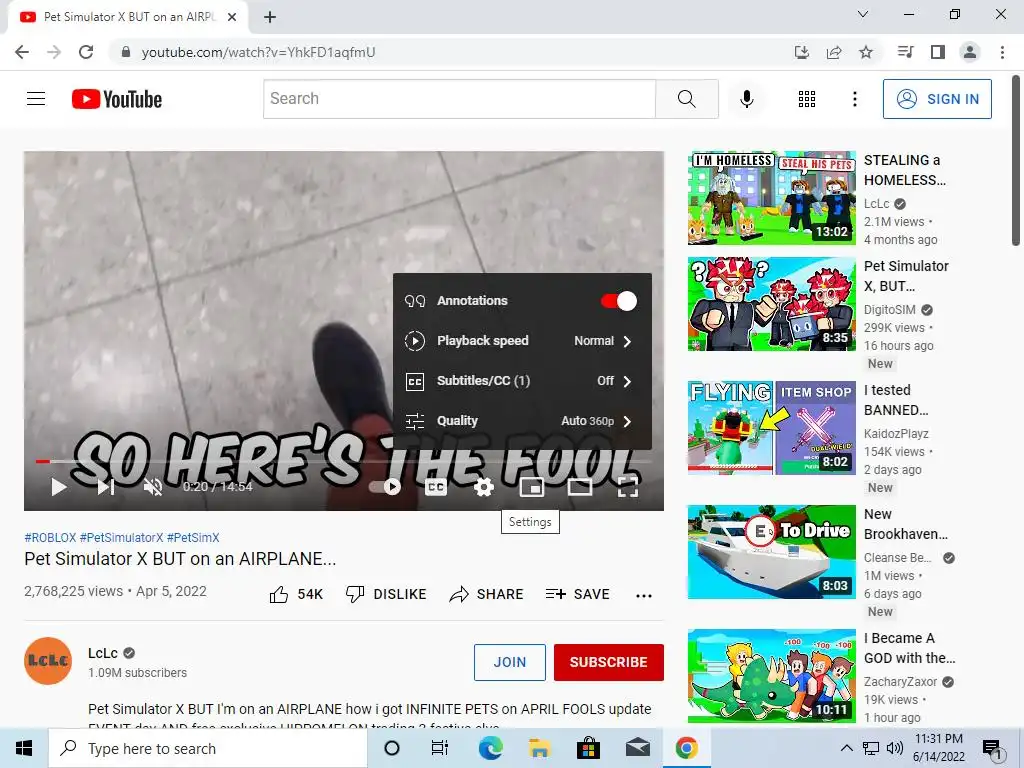Screen dimensions: 1024x768
Task: Start voice search with the microphone icon
Action: tap(746, 99)
